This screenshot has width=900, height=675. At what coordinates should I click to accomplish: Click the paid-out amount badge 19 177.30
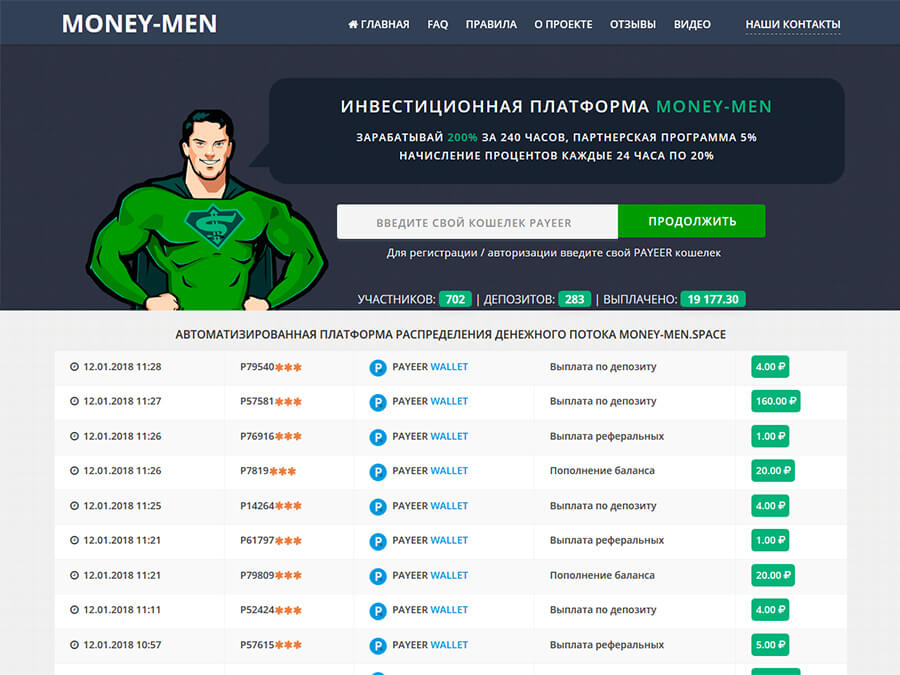(713, 299)
